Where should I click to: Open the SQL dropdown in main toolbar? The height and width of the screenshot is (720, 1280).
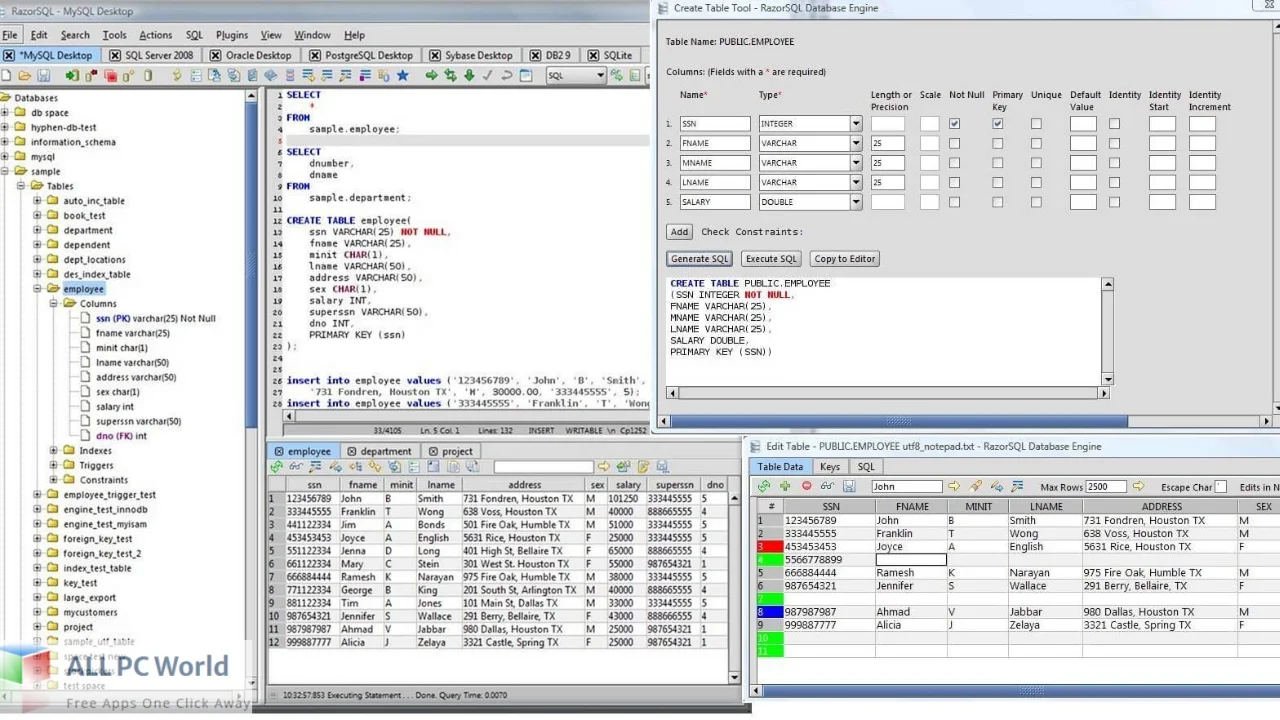(576, 75)
